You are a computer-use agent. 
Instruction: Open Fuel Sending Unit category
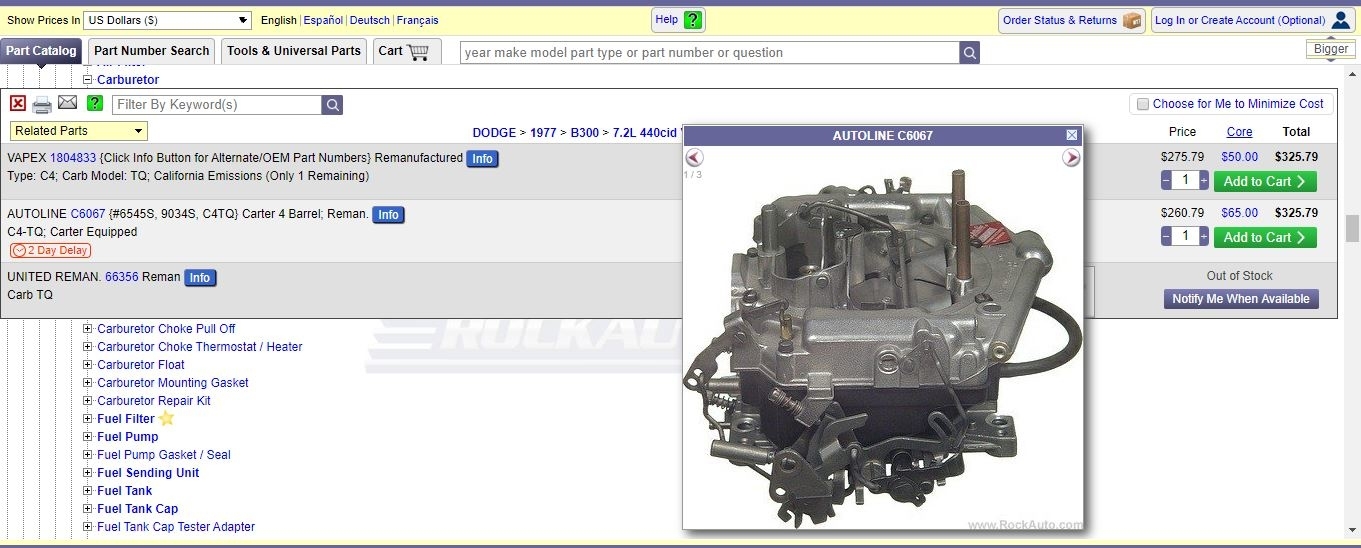[x=148, y=473]
